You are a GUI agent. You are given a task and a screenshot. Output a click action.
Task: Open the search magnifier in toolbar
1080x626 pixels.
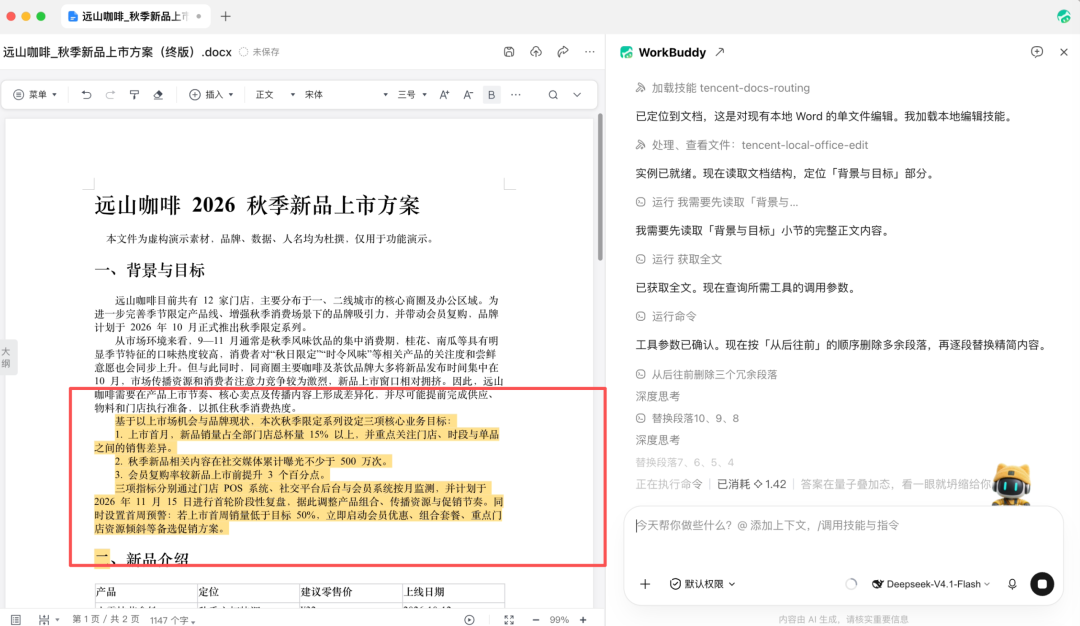click(553, 95)
